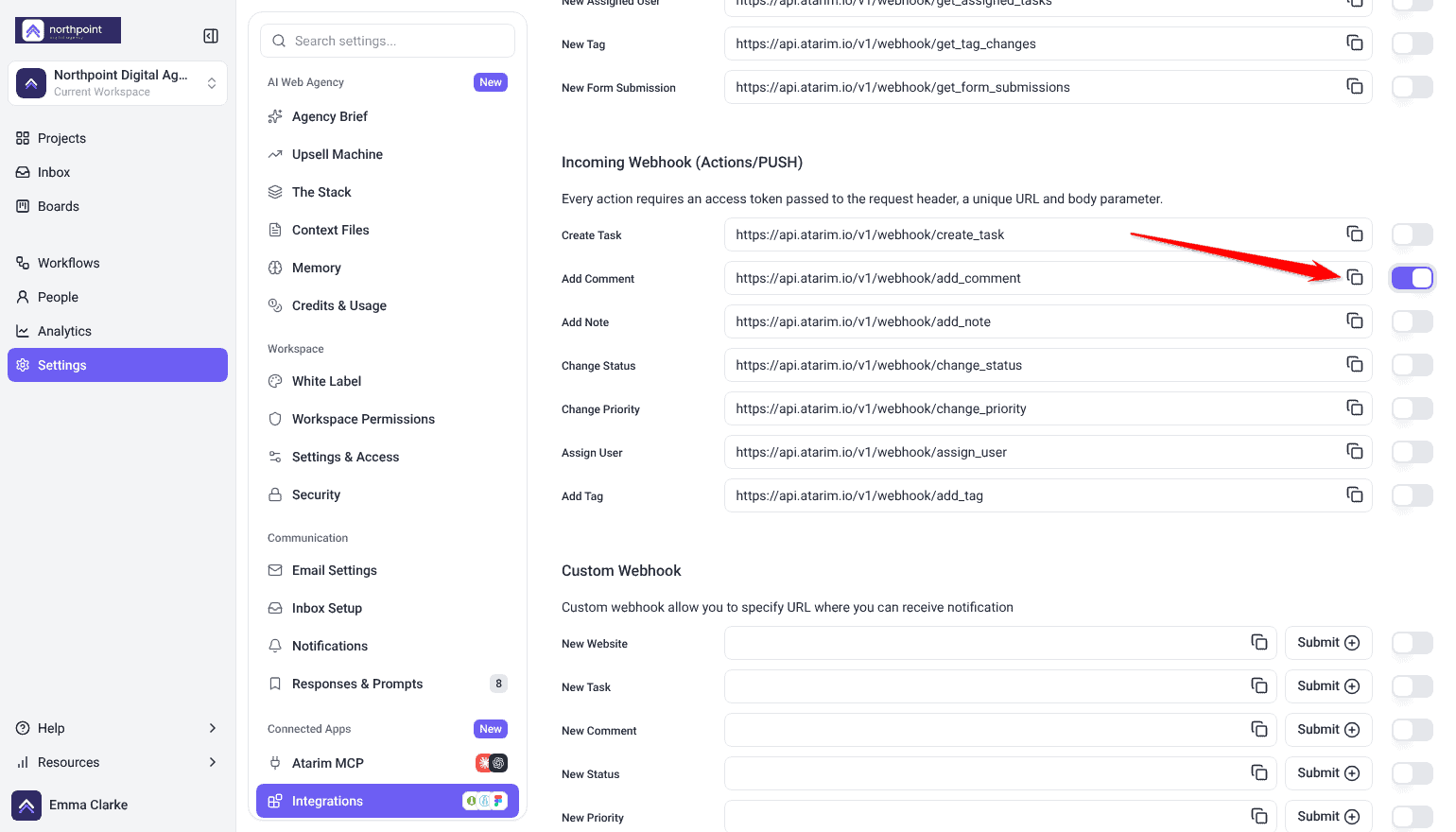
Task: Enable the Create Task webhook toggle
Action: (x=1413, y=234)
